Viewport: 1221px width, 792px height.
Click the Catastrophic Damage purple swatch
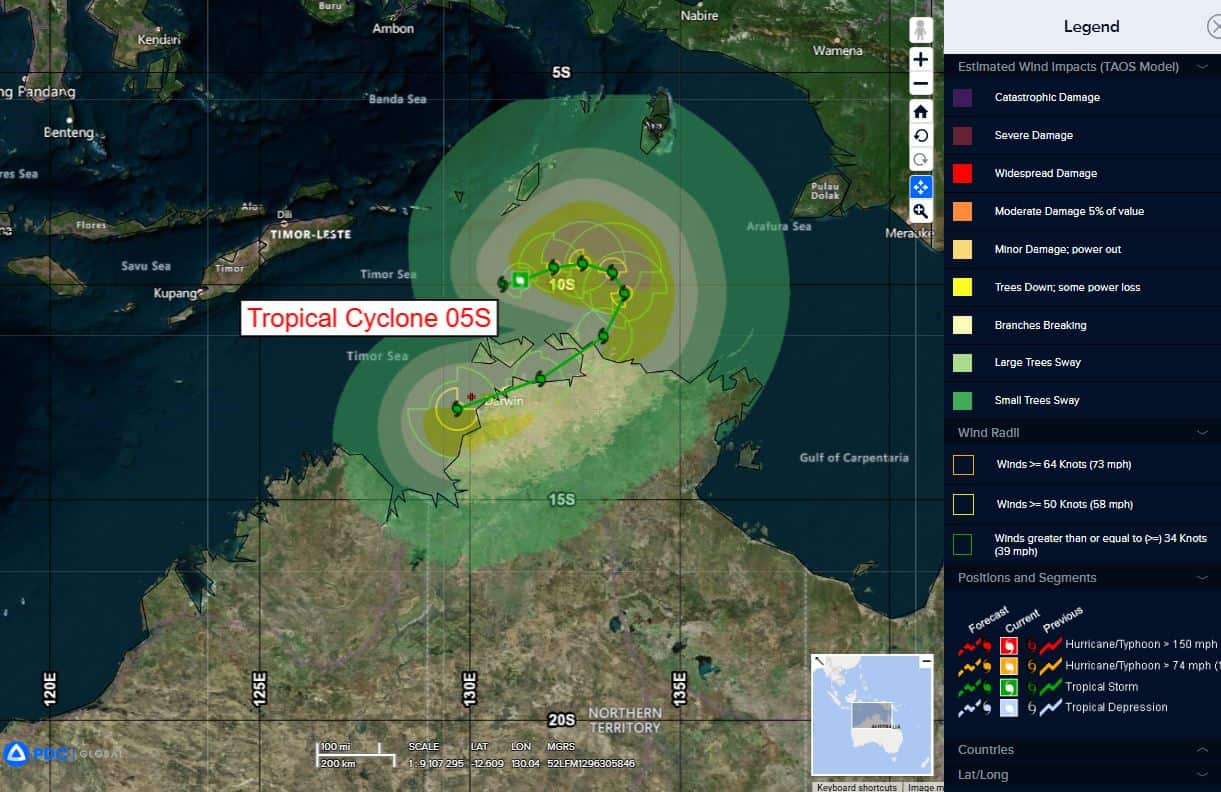tap(963, 98)
